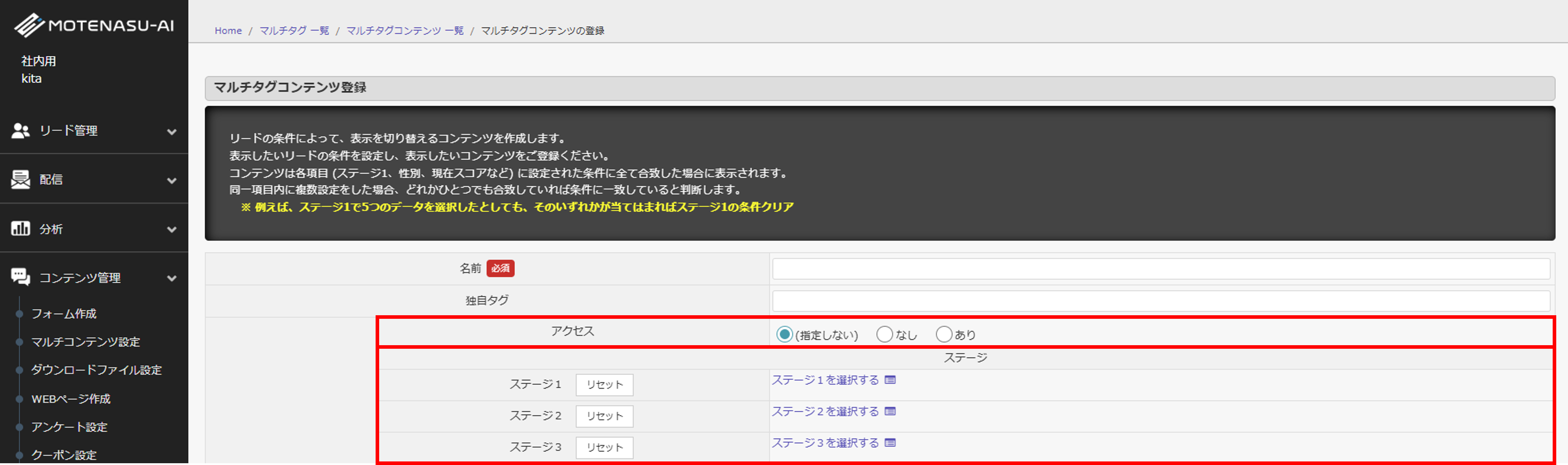Click list icon next to ステージ2を選択する

click(890, 412)
